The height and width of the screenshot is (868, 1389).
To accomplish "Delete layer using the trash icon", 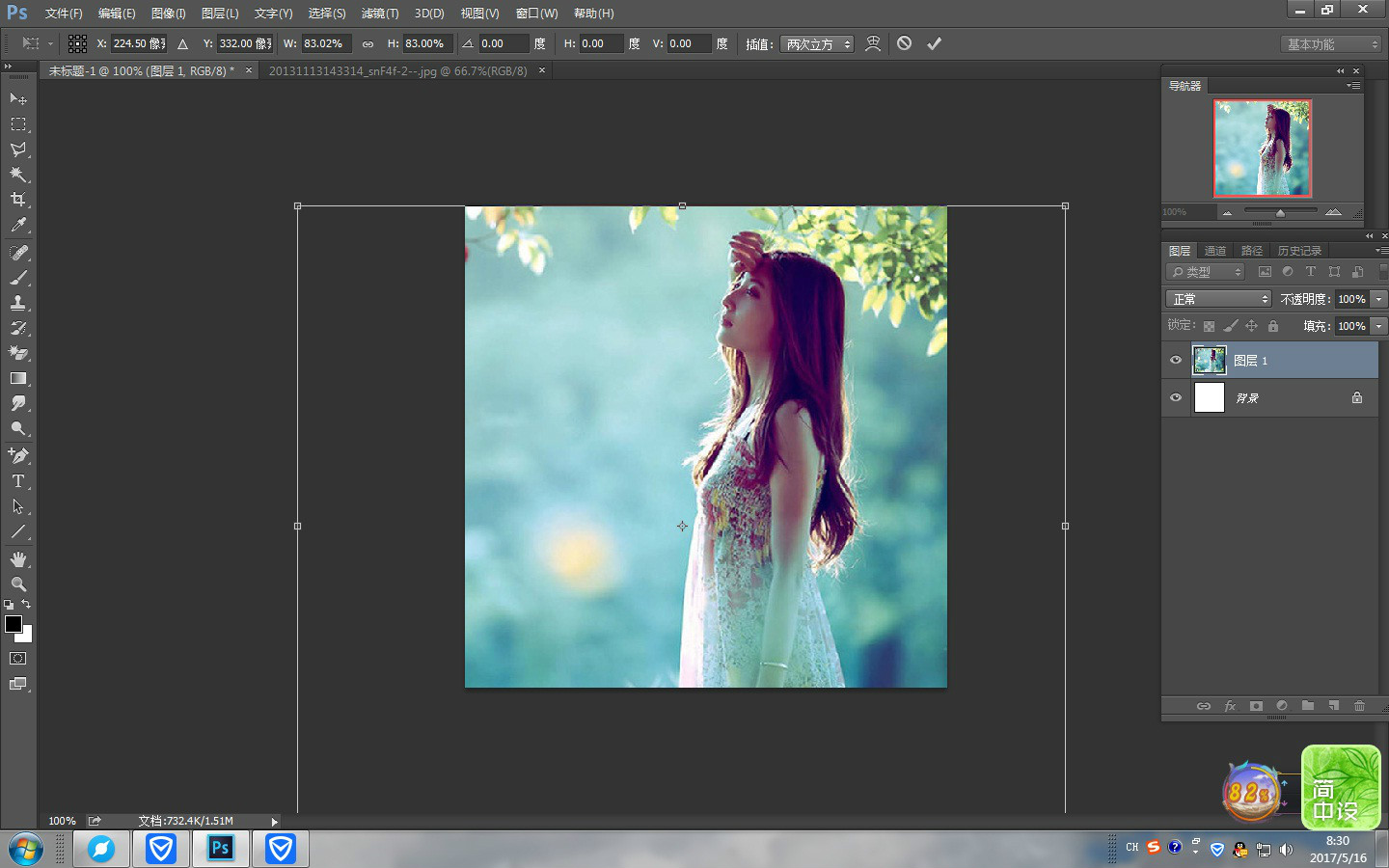I will [x=1359, y=706].
